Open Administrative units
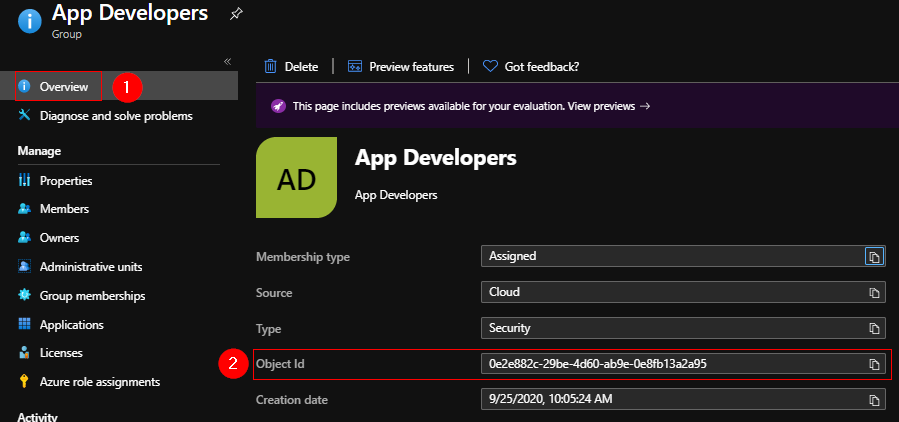The height and width of the screenshot is (422, 899). click(91, 267)
